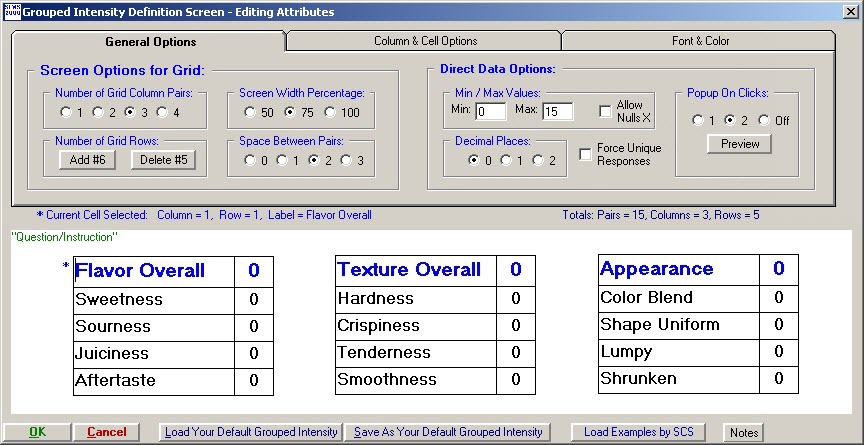Select the Color Blend label cell
This screenshot has width=864, height=445.
679,299
